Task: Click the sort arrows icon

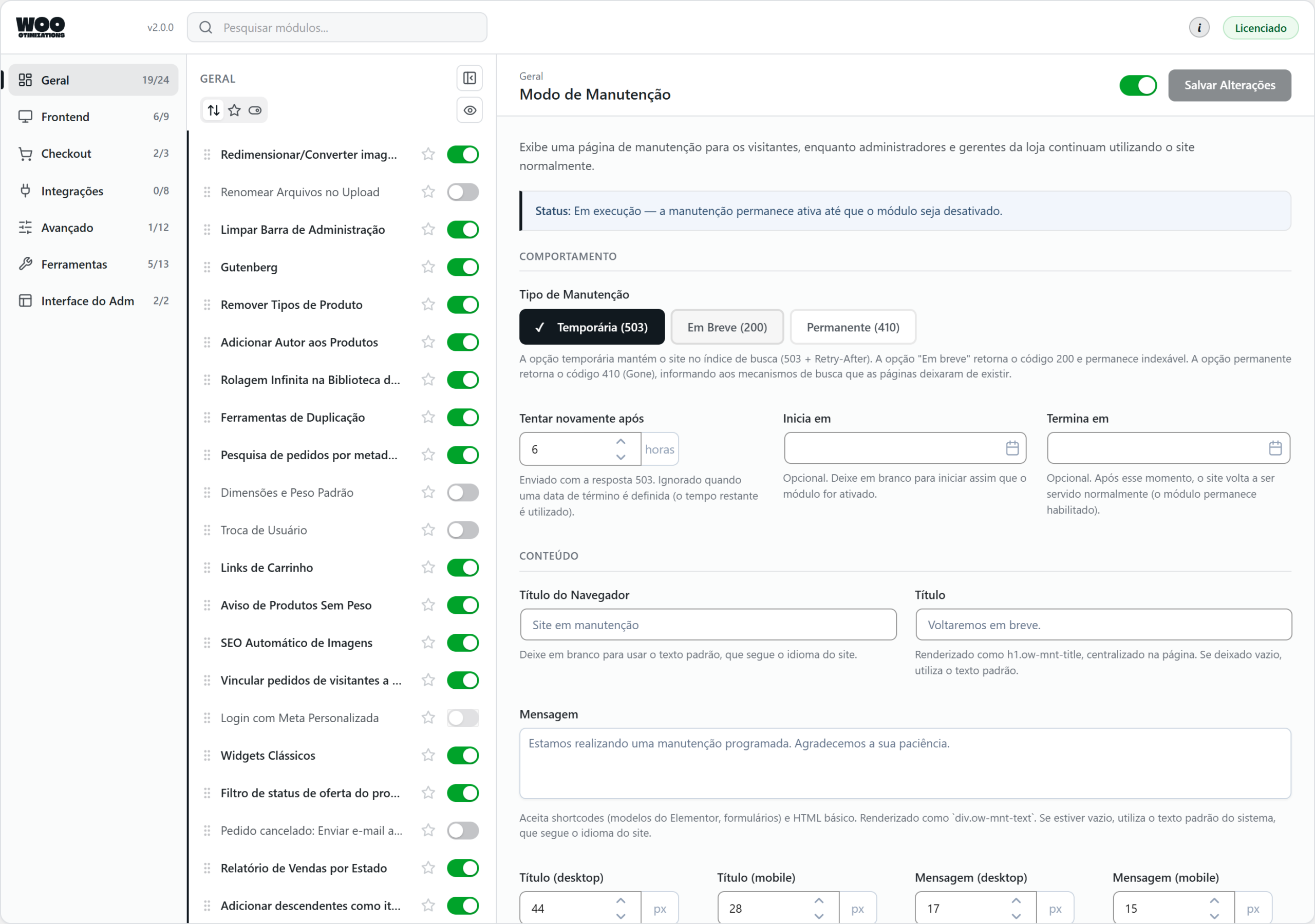Action: coord(214,110)
